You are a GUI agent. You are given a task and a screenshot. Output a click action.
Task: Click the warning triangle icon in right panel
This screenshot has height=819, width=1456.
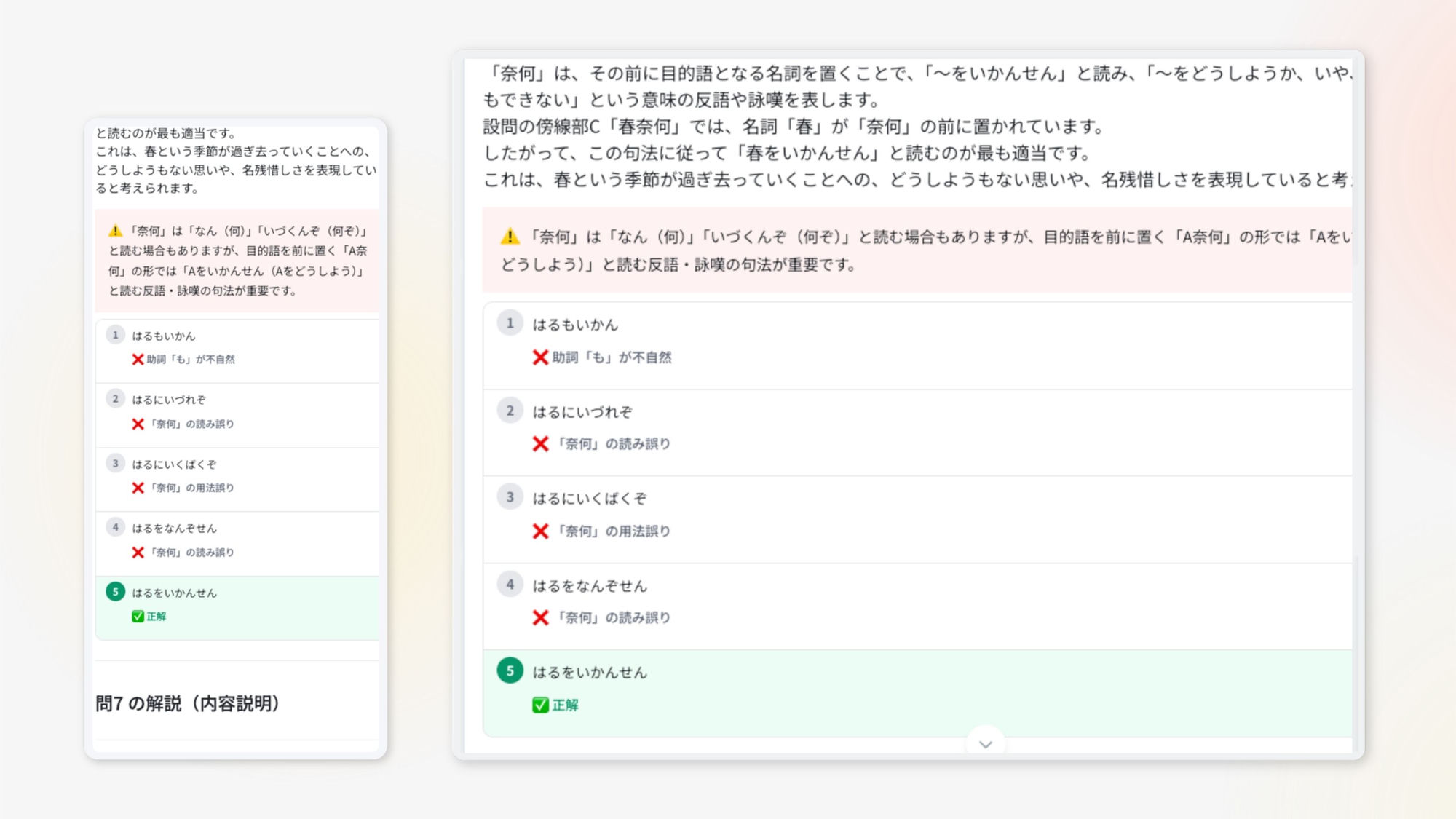click(x=510, y=235)
